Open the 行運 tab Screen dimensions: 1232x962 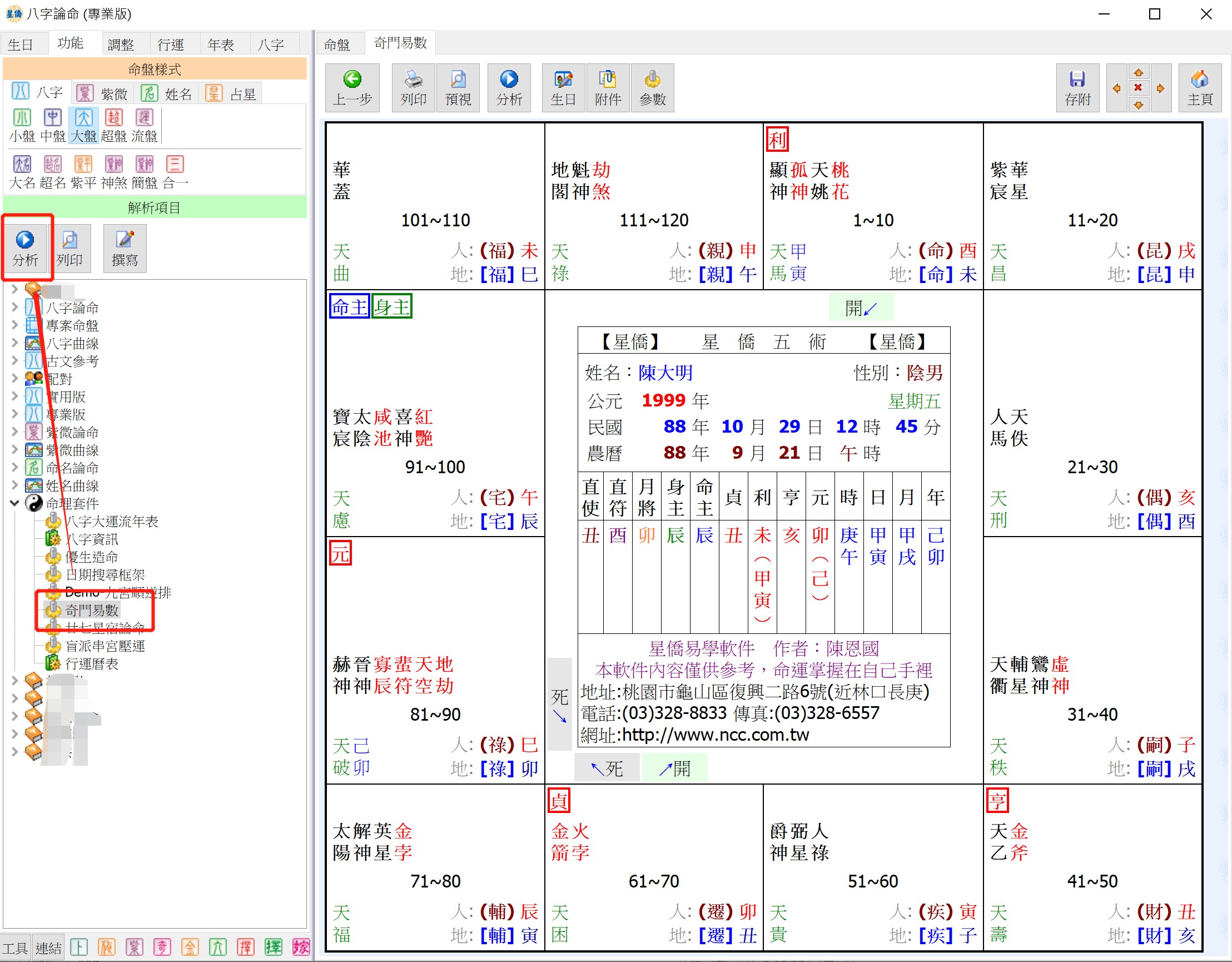[x=170, y=44]
